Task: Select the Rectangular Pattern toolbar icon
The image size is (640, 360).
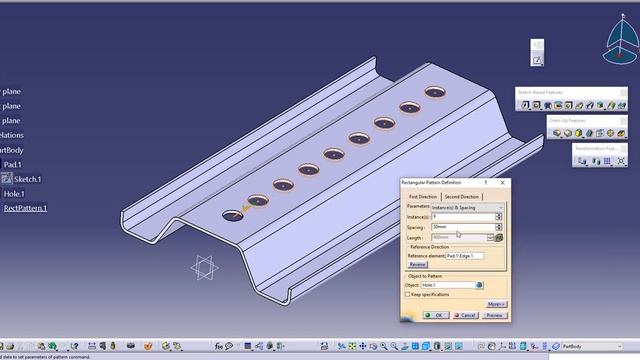Action: click(x=607, y=161)
